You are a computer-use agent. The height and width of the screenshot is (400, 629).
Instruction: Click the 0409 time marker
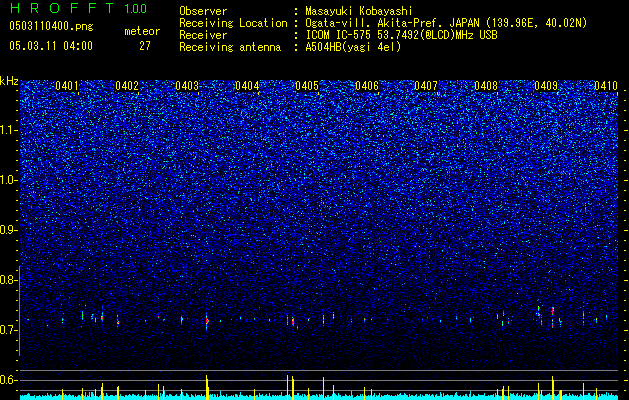546,85
